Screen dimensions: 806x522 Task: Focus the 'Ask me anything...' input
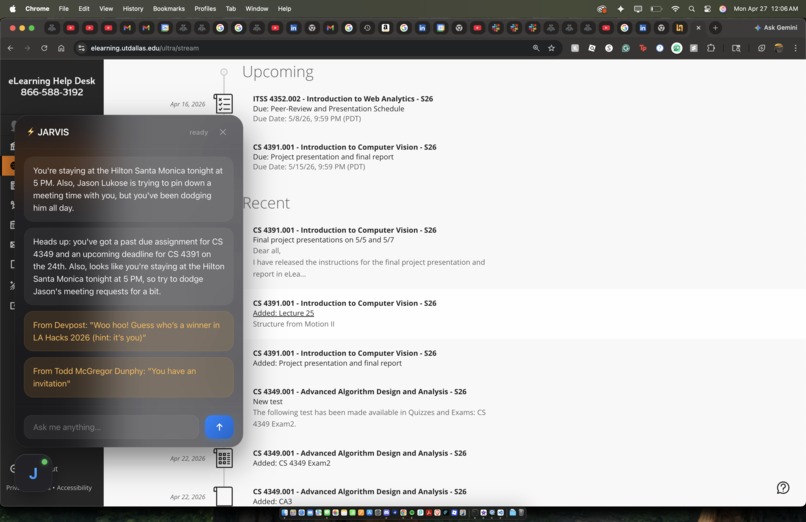tap(112, 427)
